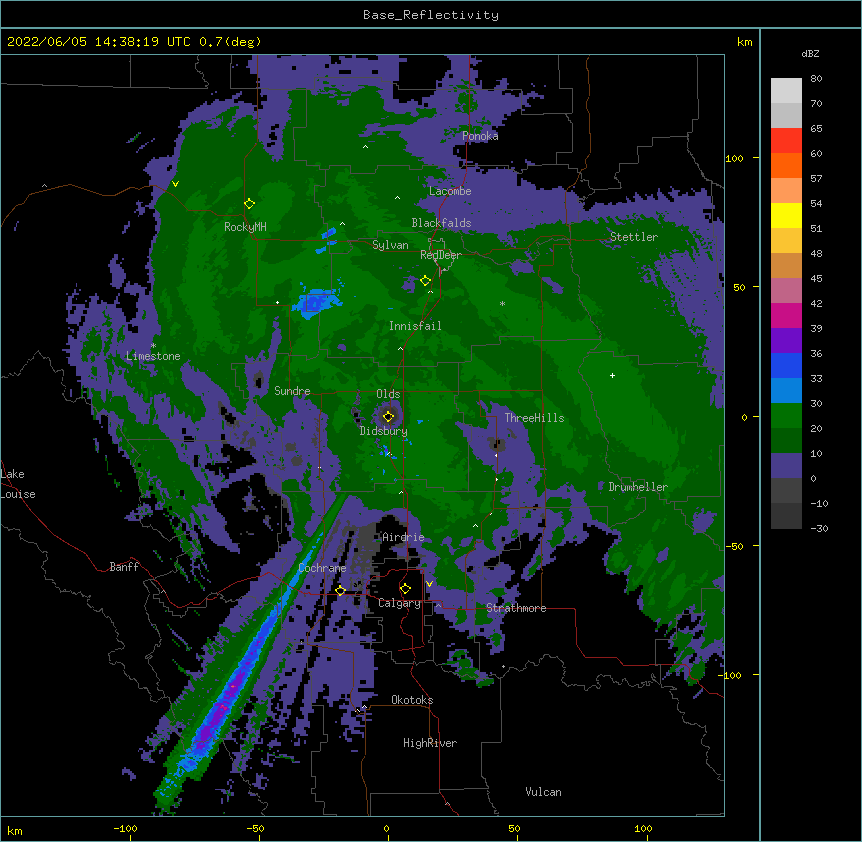
Task: Click the blue 36 dBZ legend swatch
Action: coord(786,365)
